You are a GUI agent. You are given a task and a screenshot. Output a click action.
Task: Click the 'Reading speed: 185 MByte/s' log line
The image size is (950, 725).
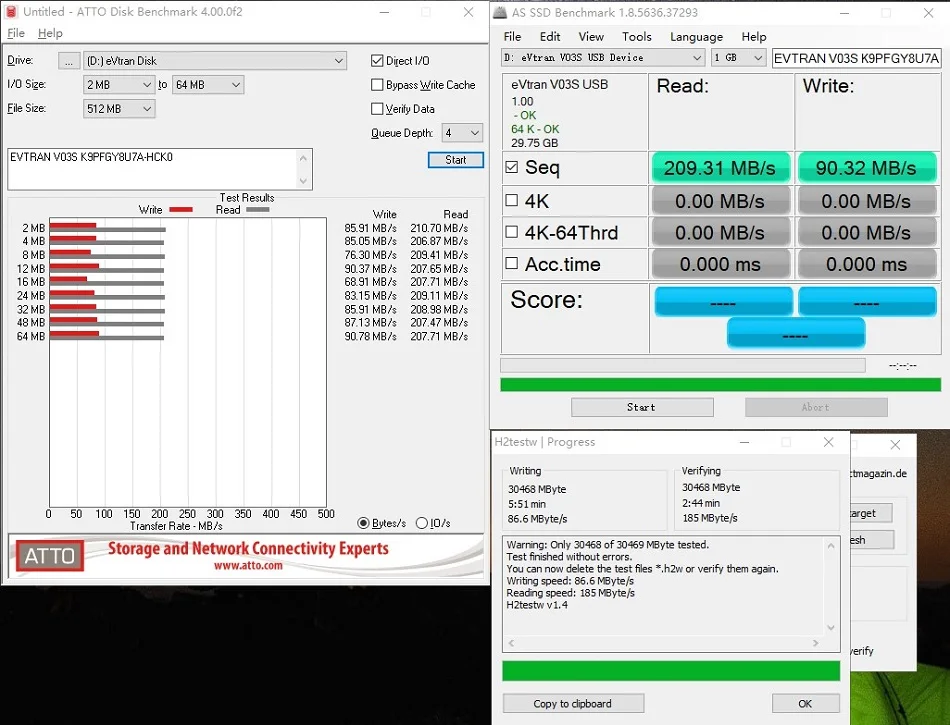pos(571,593)
